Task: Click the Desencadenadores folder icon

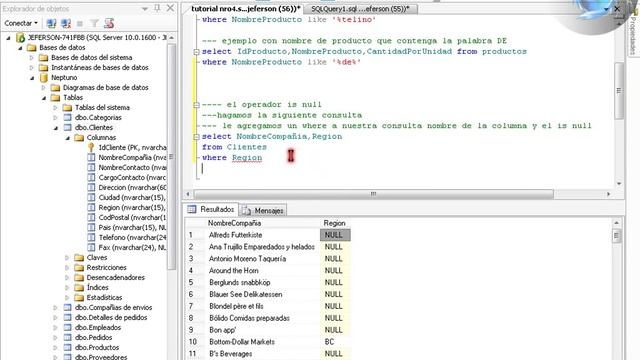Action: (x=79, y=278)
